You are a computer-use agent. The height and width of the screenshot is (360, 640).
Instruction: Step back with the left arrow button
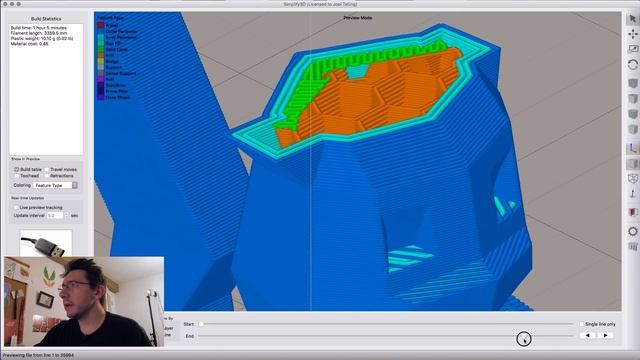588,336
